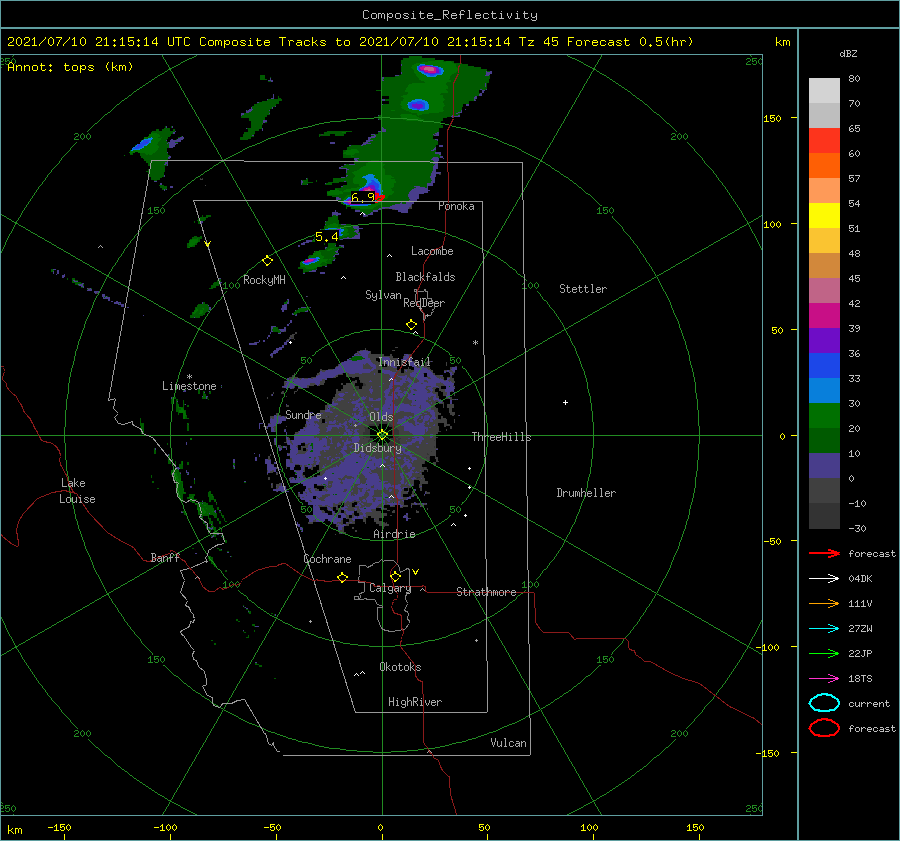Click the red swatch between 65 and 60 dBZ
Image resolution: width=900 pixels, height=841 pixels.
coord(824,141)
